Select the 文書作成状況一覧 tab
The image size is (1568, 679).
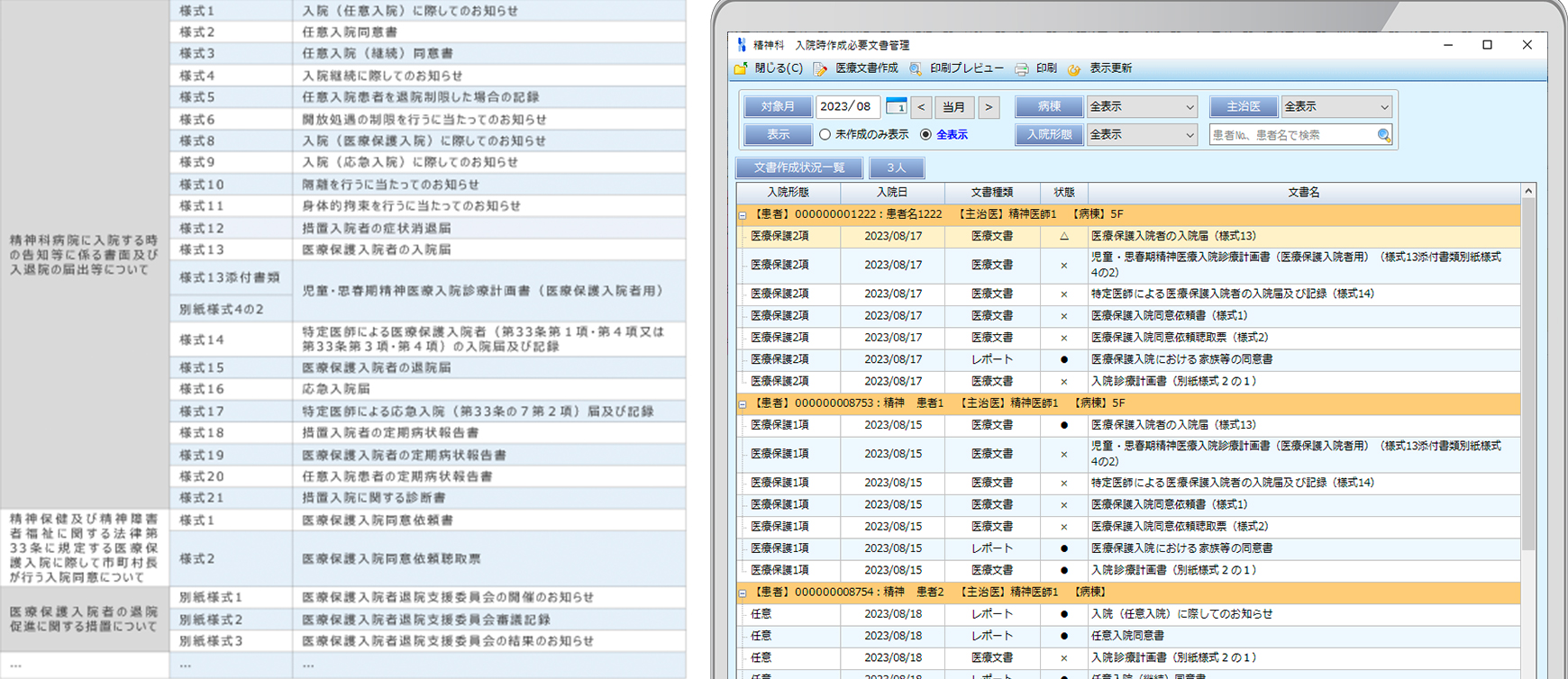point(799,167)
